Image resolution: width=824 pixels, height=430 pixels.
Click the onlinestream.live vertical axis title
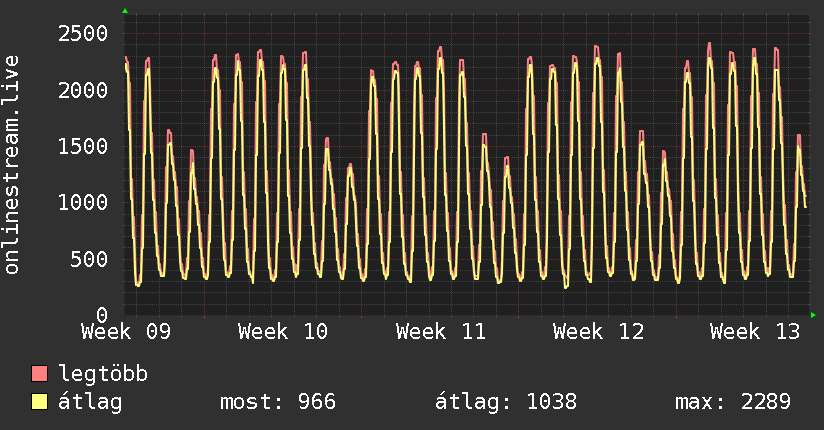tap(12, 165)
